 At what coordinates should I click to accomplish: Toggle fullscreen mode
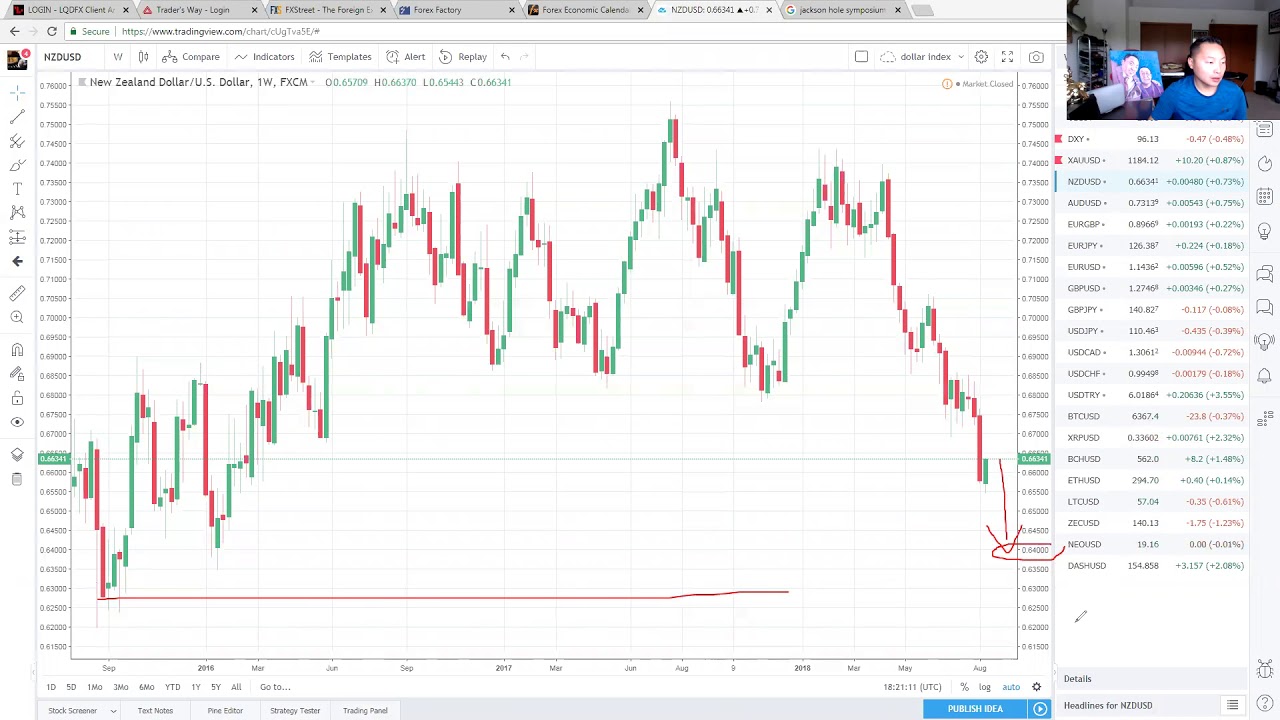[1007, 57]
